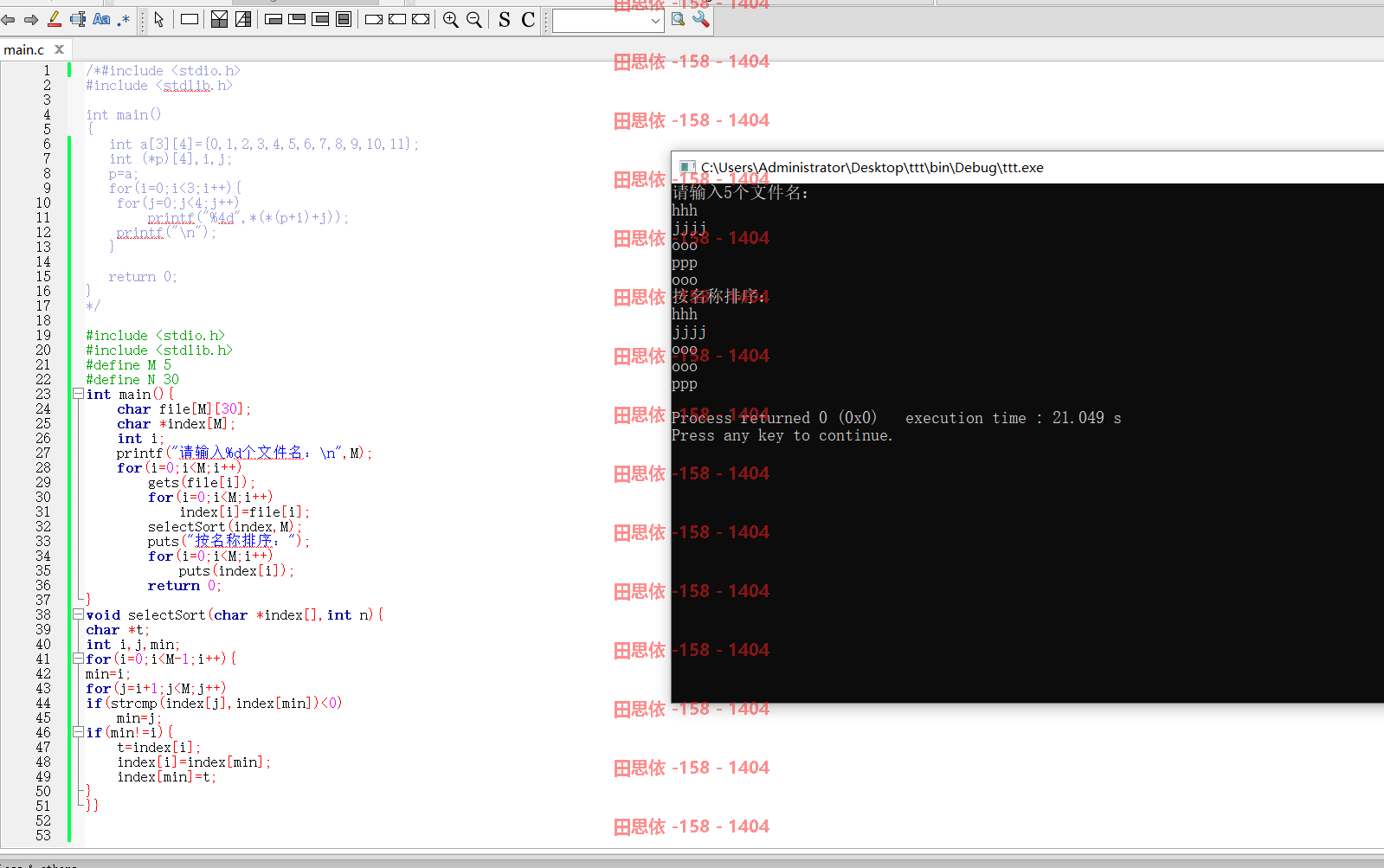Click the S toolbar button

tap(505, 19)
